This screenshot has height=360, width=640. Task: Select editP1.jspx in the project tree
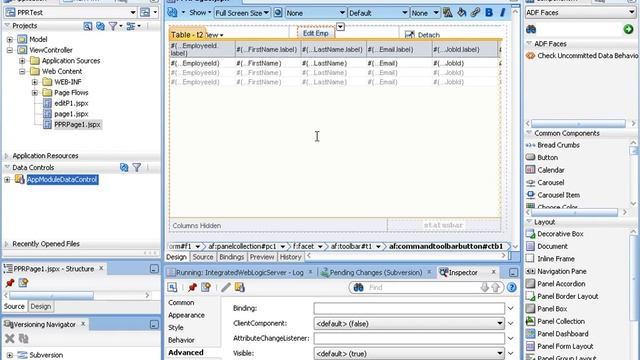(71, 103)
